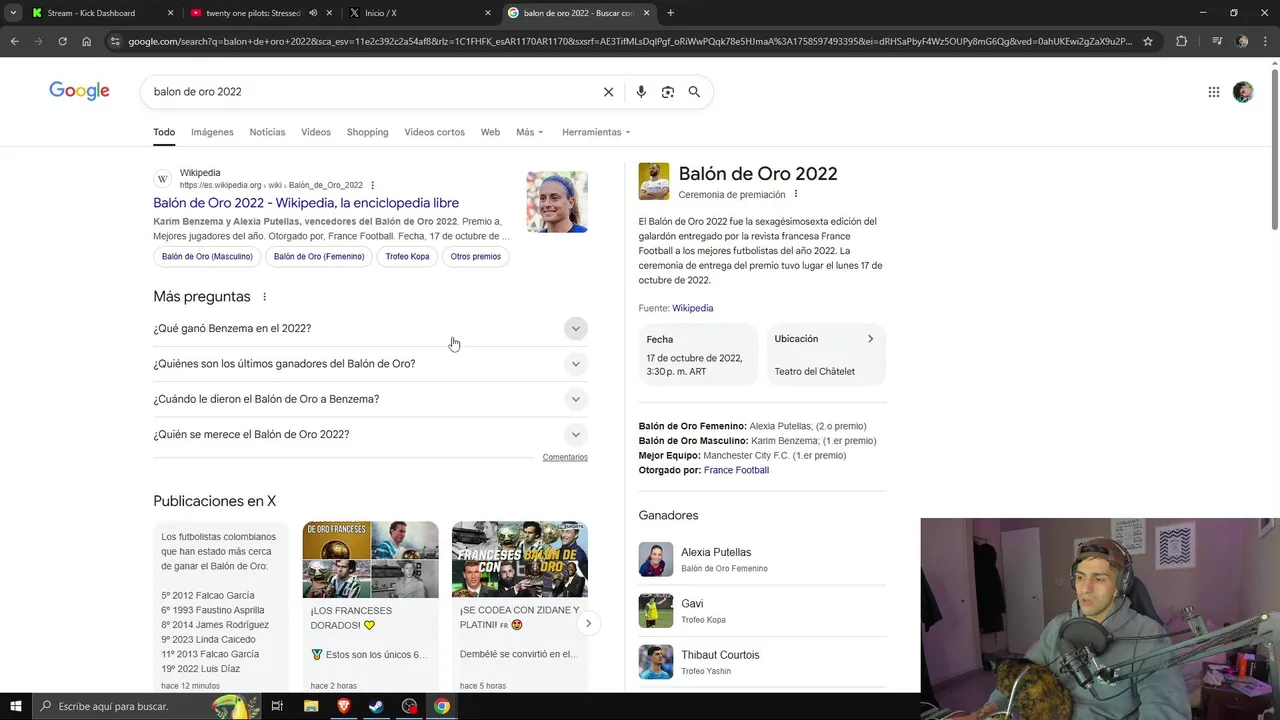Open Windows Start menu
This screenshot has height=720, width=1280.
[x=18, y=706]
